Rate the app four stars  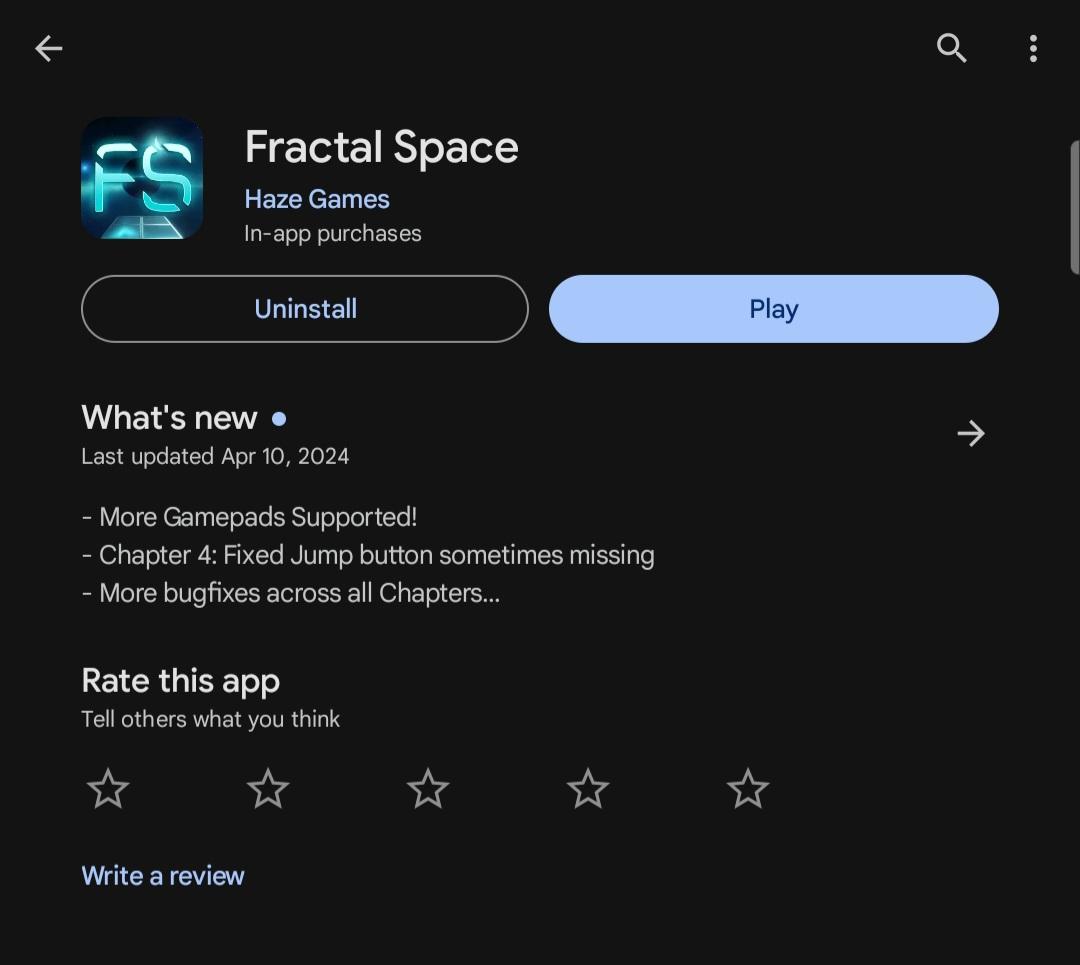coord(588,789)
